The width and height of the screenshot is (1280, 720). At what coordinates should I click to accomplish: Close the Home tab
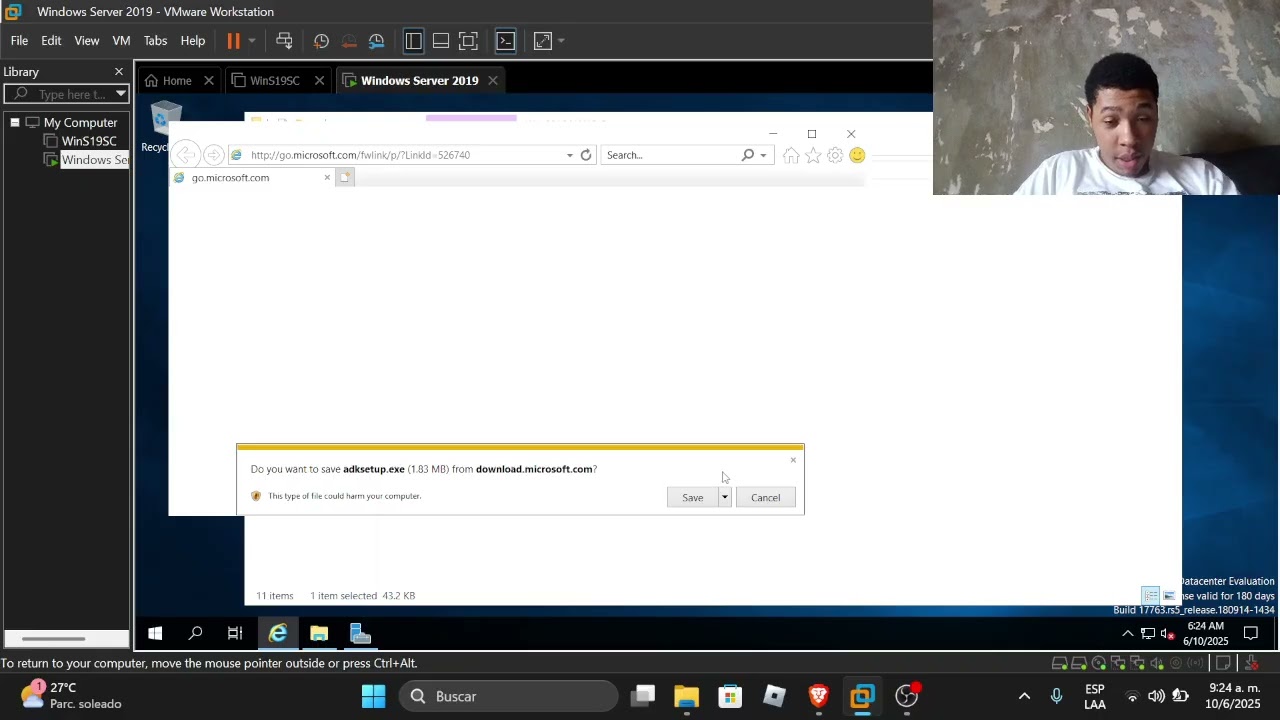click(x=209, y=81)
